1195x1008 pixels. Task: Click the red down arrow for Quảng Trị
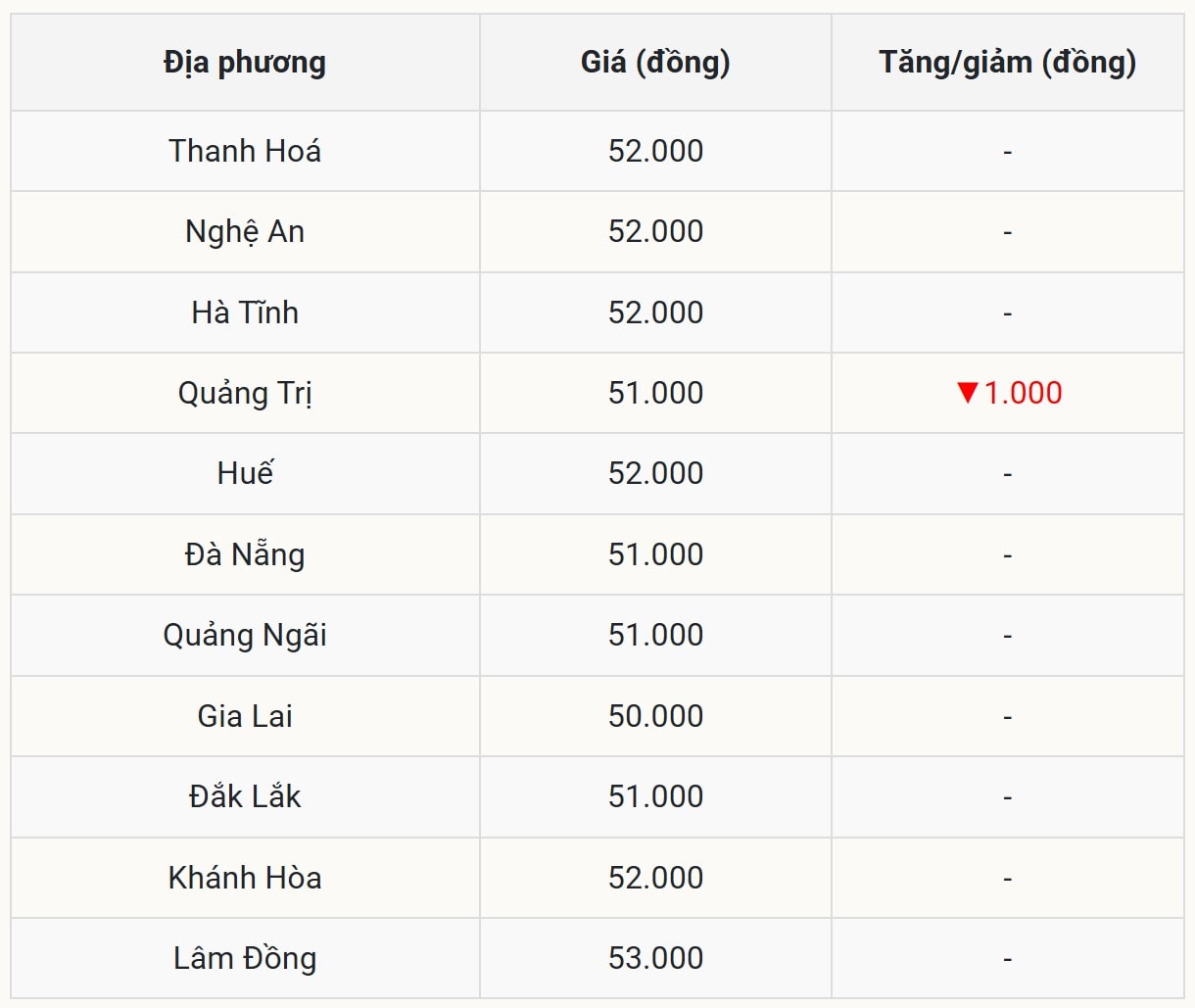[968, 393]
